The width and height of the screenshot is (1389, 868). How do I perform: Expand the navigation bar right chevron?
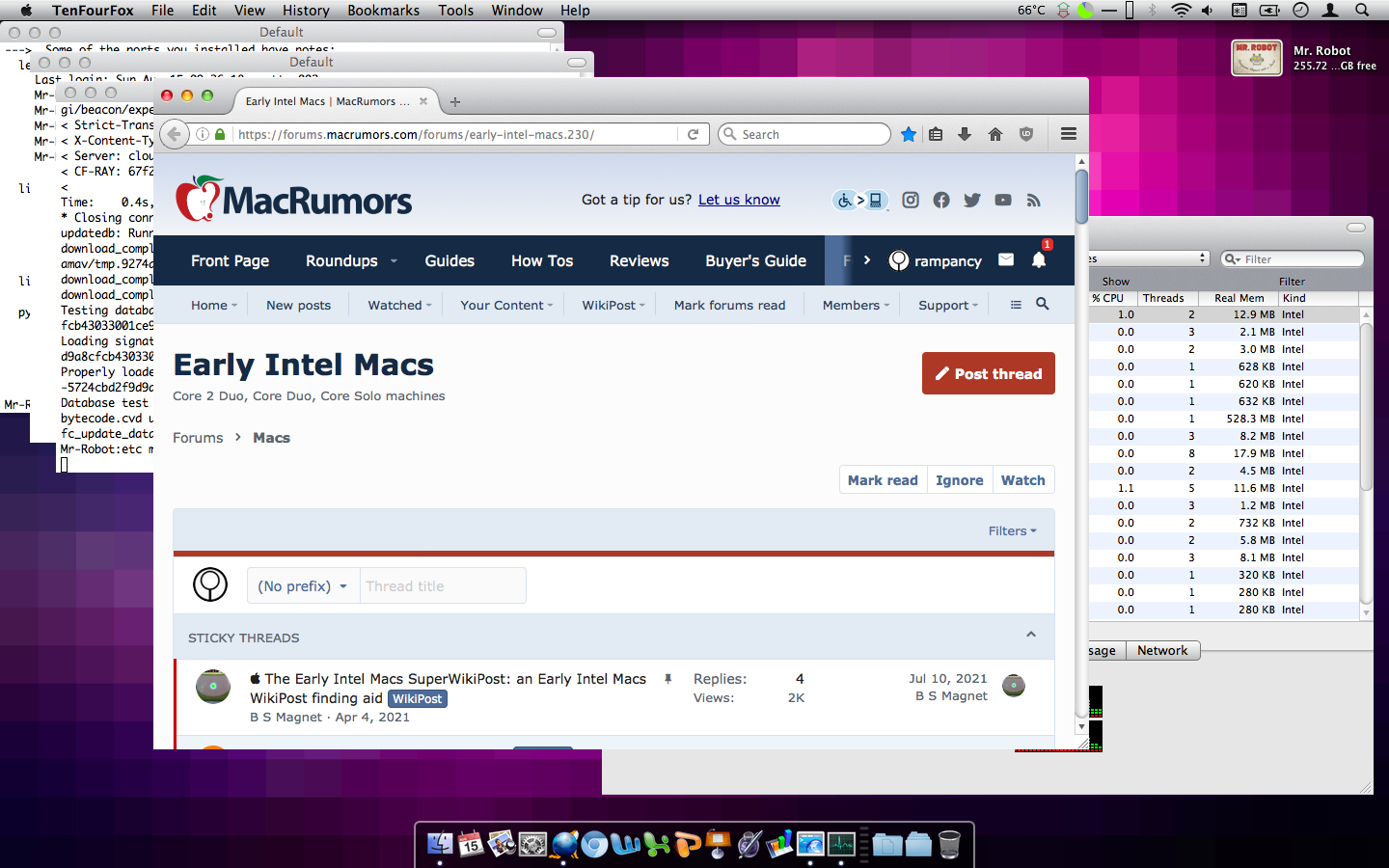(867, 260)
